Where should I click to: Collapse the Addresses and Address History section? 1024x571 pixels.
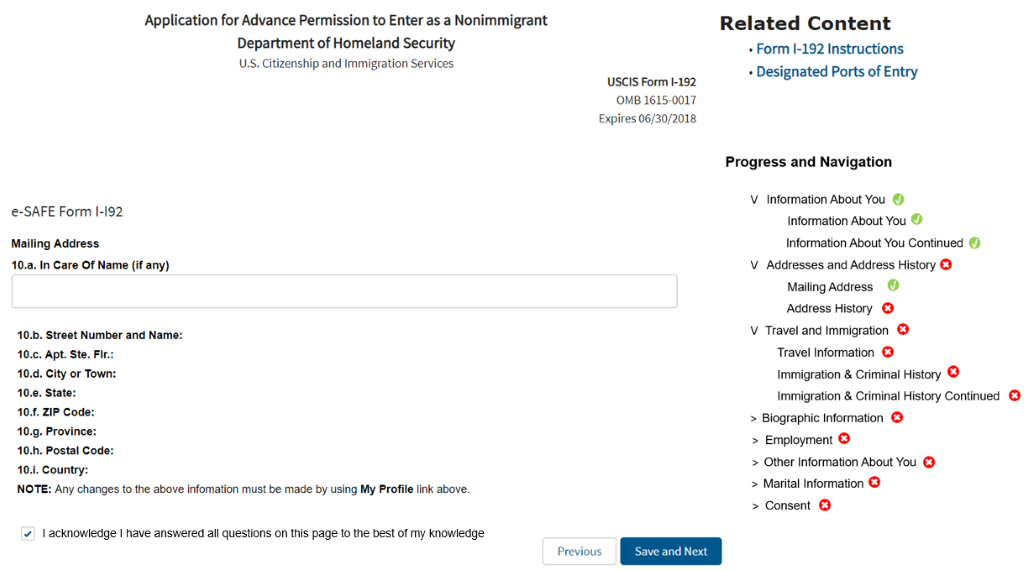[754, 265]
